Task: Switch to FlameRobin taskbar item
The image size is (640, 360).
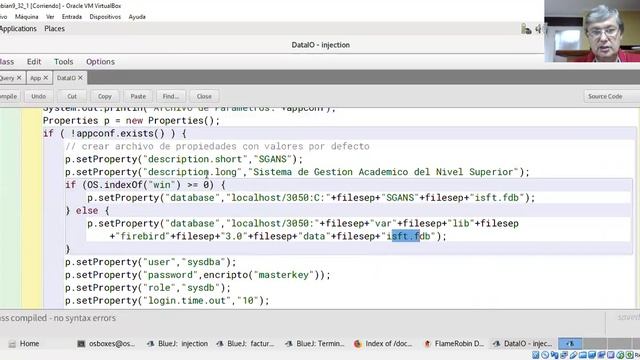Action: click(x=453, y=344)
